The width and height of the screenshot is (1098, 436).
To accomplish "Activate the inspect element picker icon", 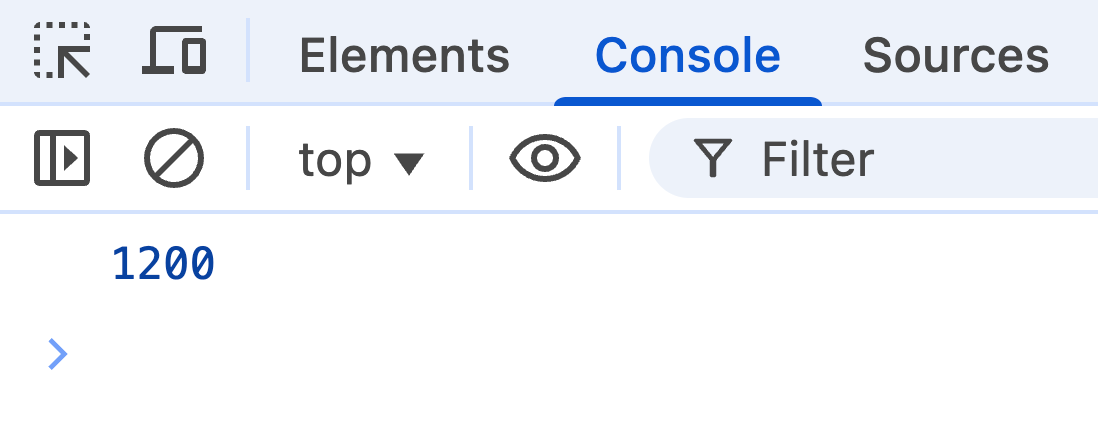I will [62, 51].
